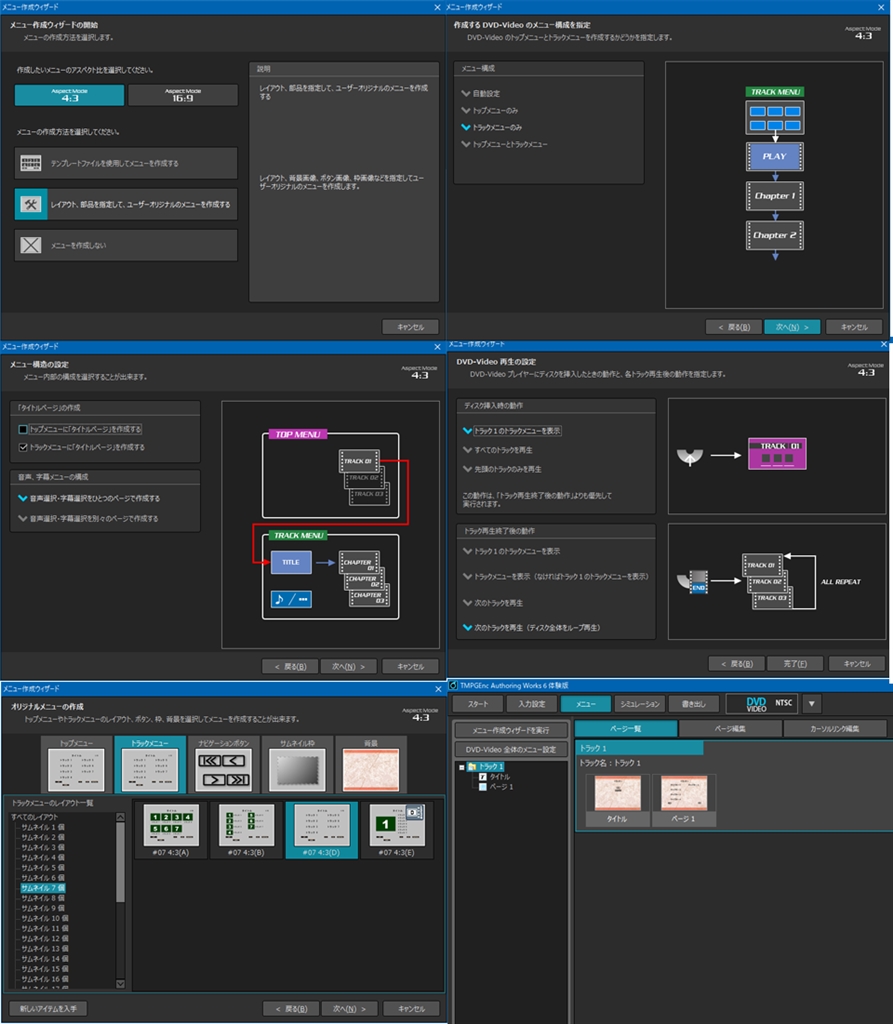Select すべてのトラックを再生 on disc insert
The width and height of the screenshot is (893, 1024).
tap(498, 450)
